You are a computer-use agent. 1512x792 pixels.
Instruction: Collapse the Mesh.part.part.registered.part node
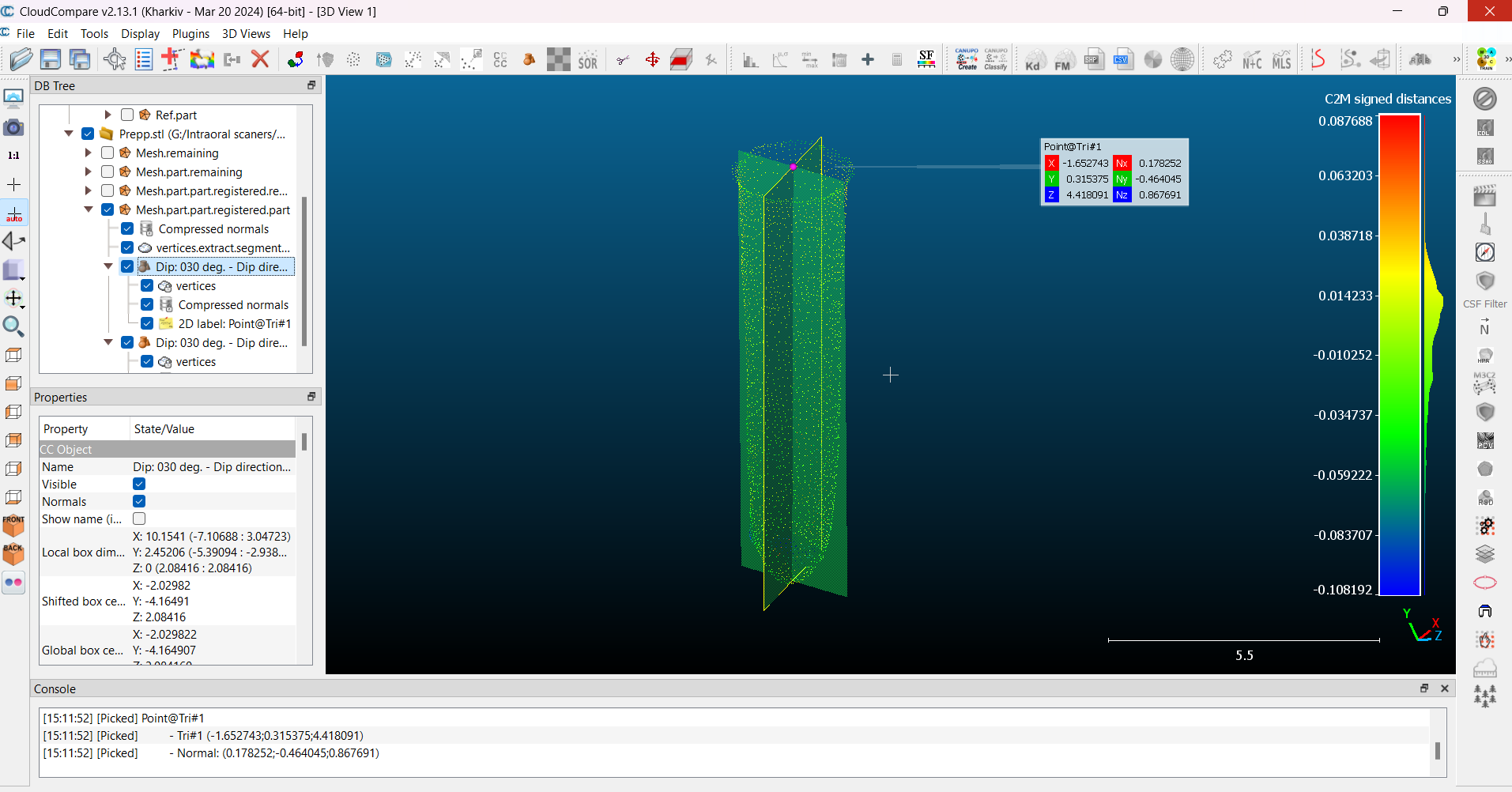(89, 210)
